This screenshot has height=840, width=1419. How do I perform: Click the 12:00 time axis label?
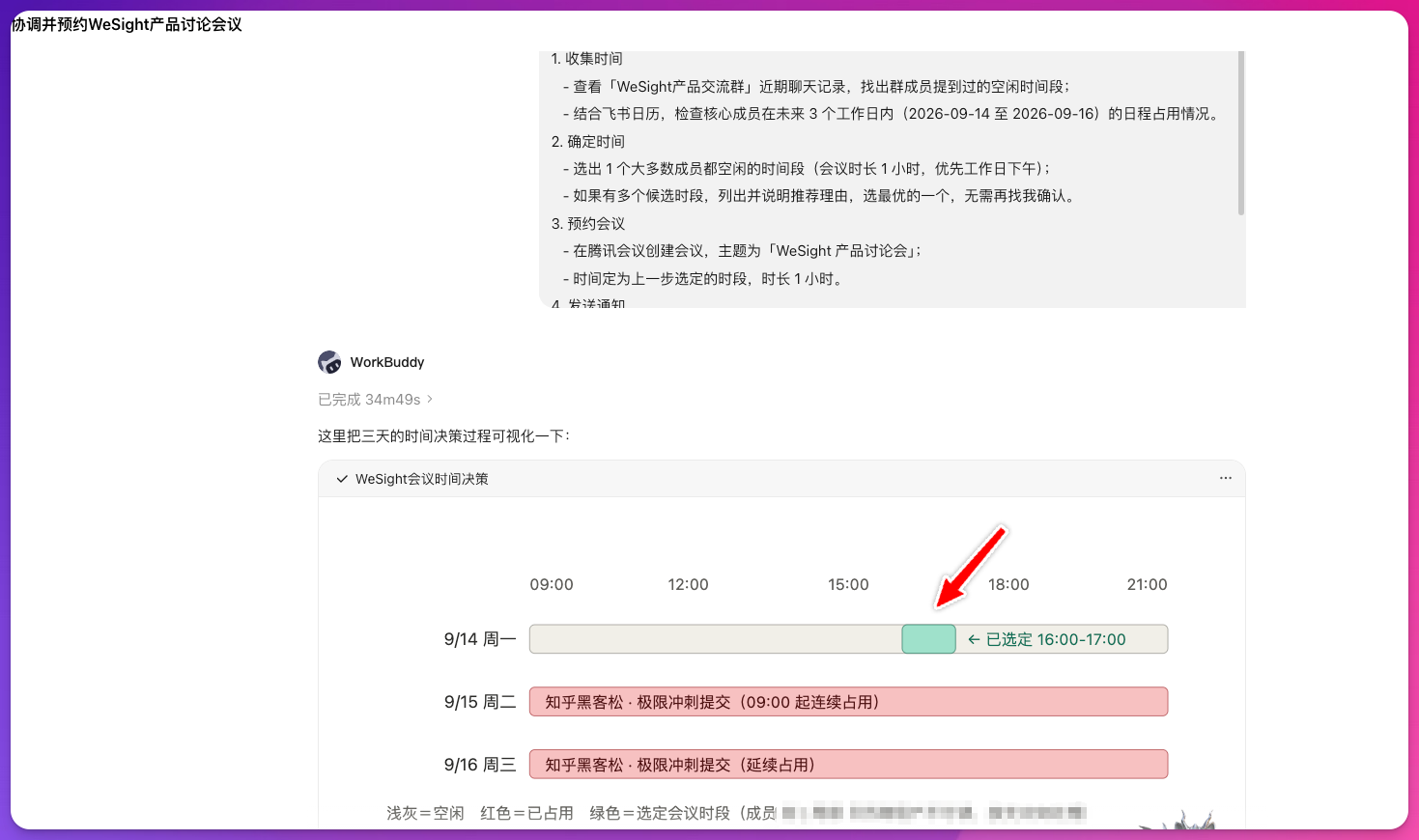click(x=688, y=584)
